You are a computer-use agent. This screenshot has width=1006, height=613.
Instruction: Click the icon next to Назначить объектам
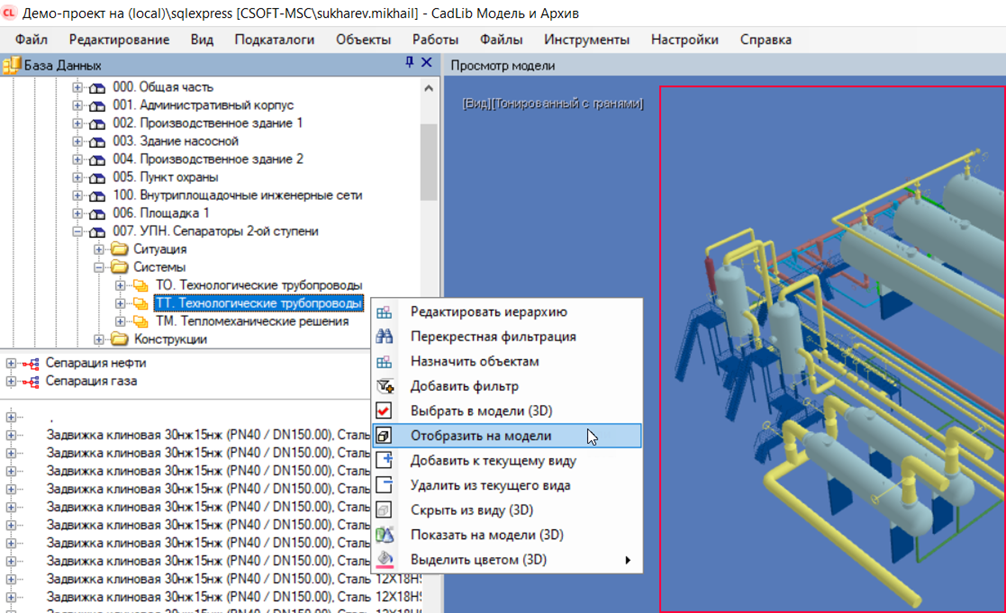(x=384, y=362)
